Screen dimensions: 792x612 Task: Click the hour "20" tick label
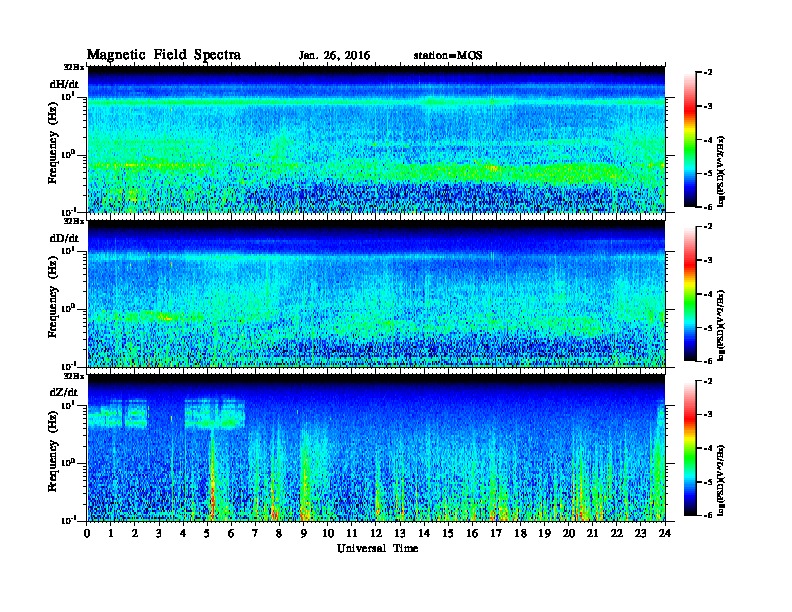point(569,533)
